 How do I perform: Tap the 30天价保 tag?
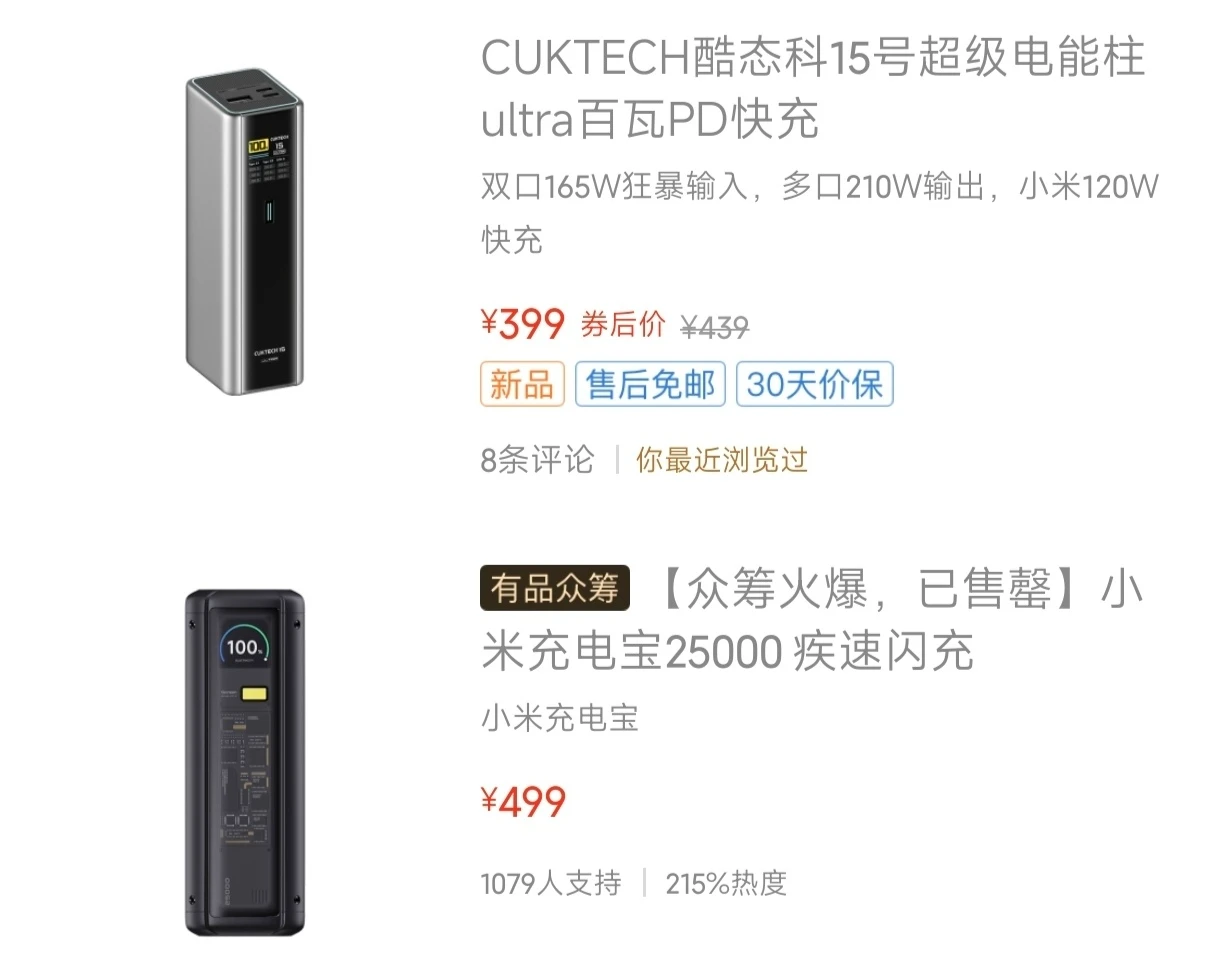(814, 384)
